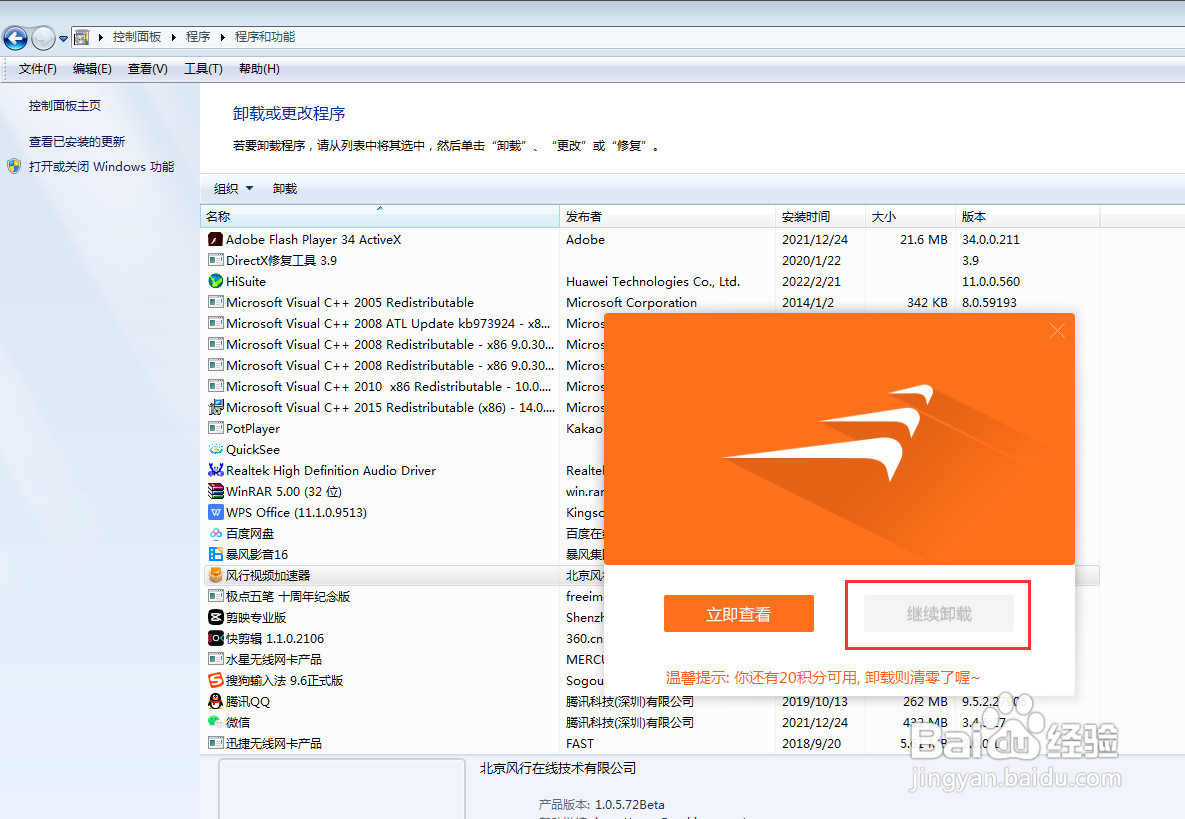The image size is (1185, 819).
Task: Open the recent pages dropdown arrow
Action: click(x=63, y=38)
